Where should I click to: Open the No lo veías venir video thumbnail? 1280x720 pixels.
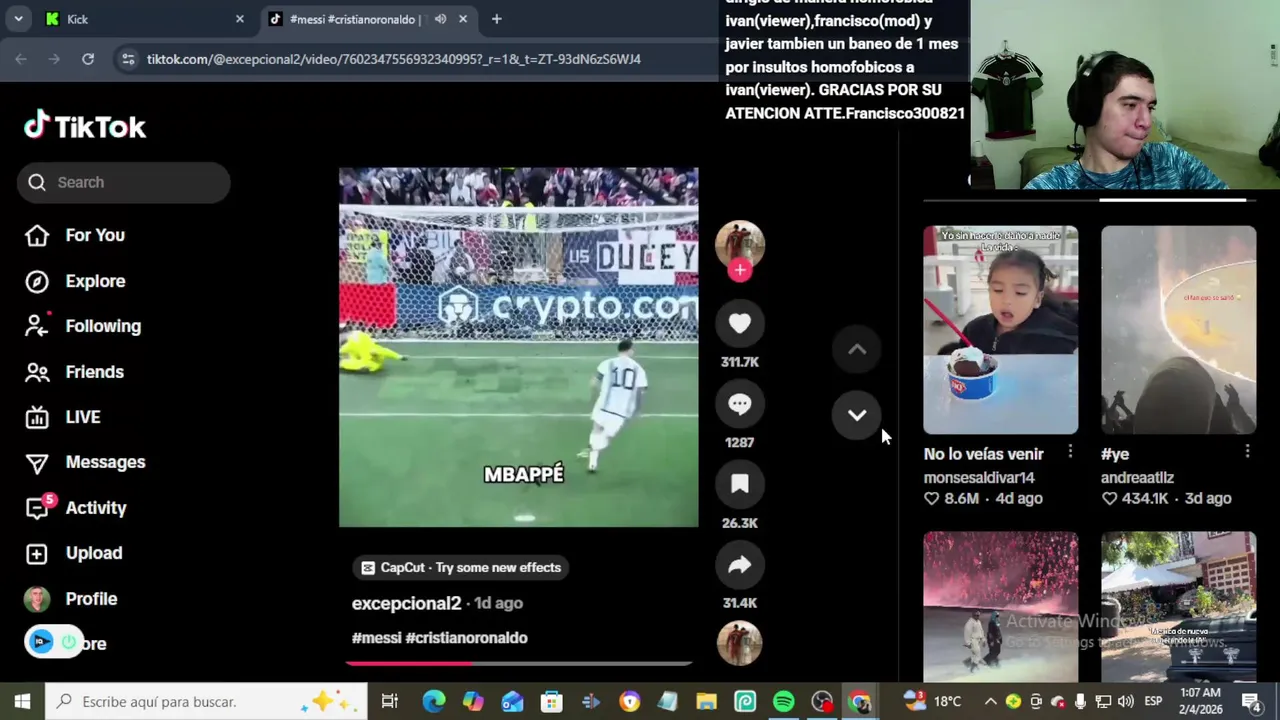(1001, 330)
